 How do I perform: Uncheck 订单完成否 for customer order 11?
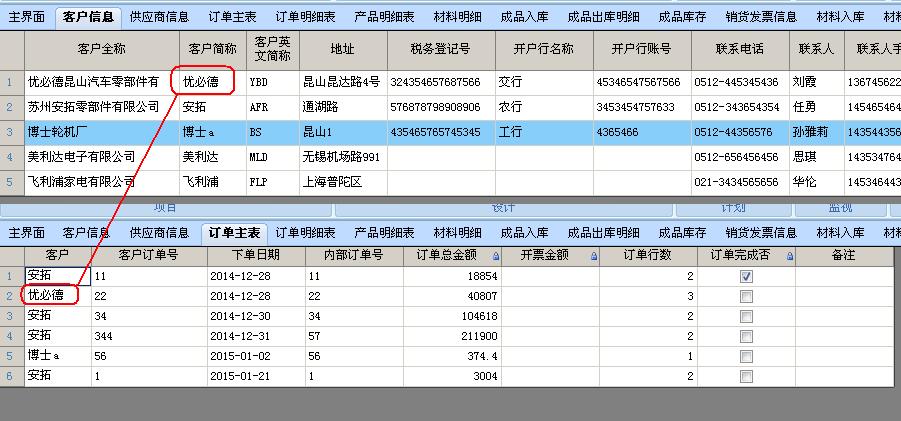[746, 275]
